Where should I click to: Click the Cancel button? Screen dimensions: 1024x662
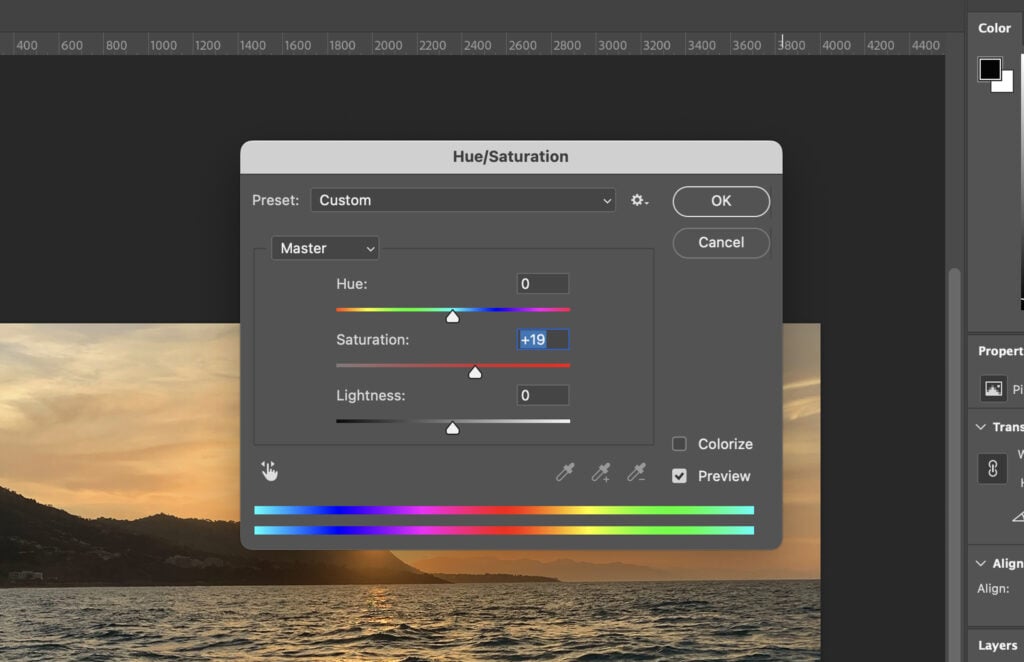720,242
